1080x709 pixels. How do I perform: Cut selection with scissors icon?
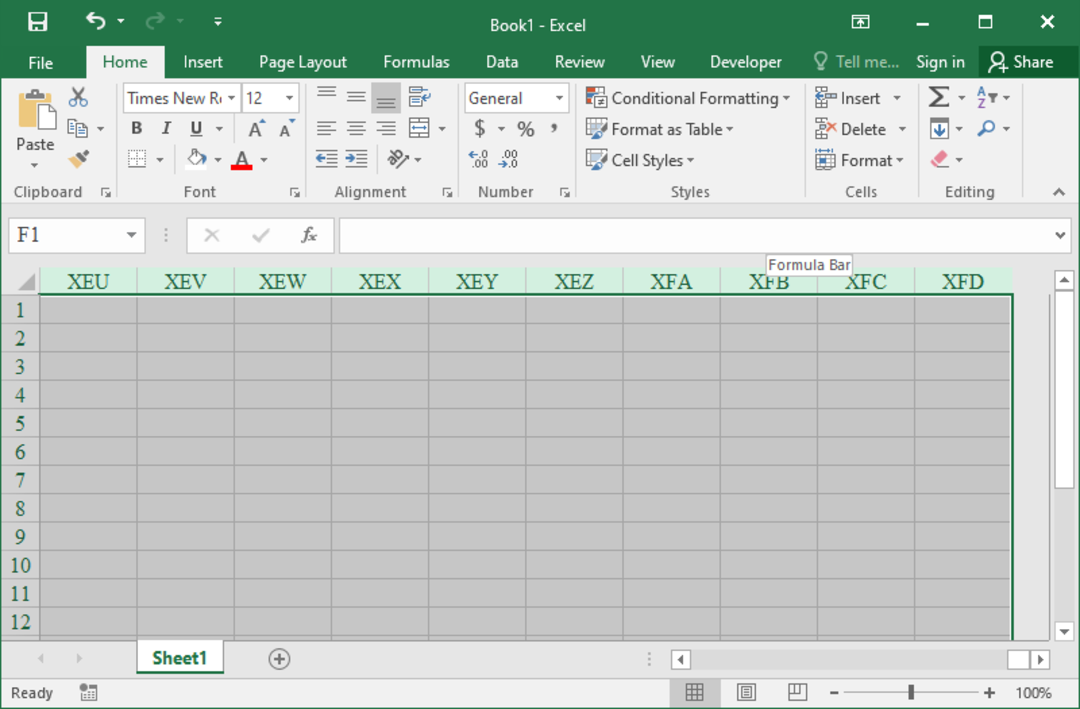tap(78, 97)
